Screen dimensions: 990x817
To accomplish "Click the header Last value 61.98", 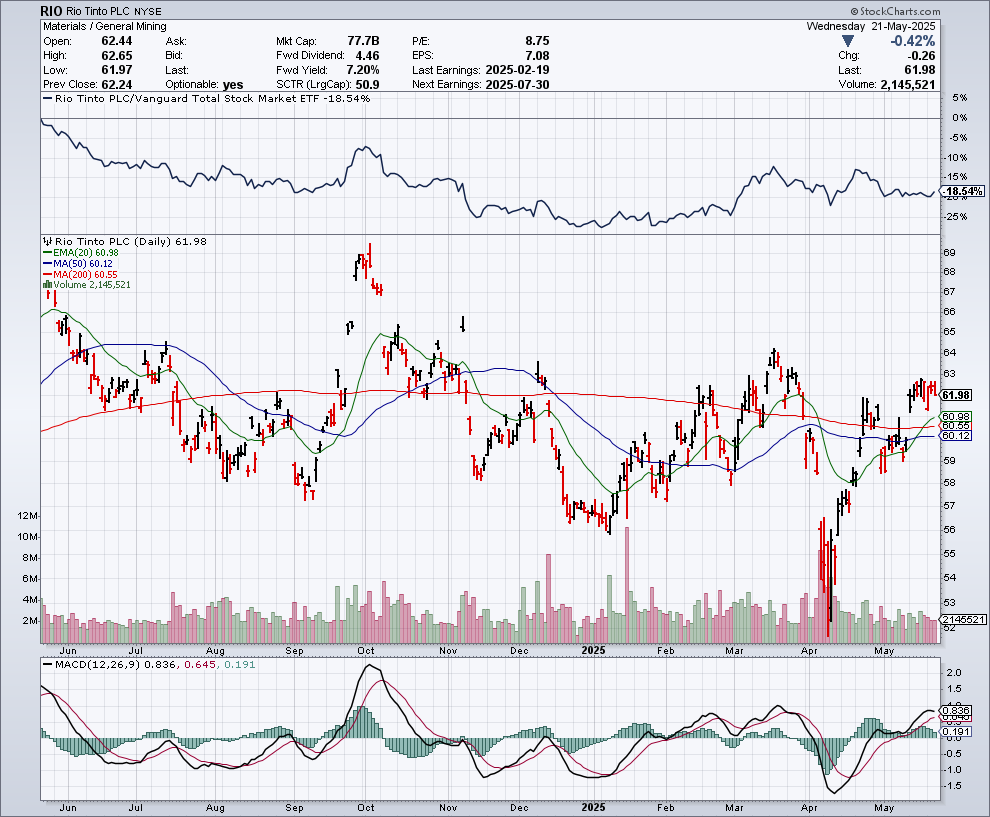I will 920,70.
